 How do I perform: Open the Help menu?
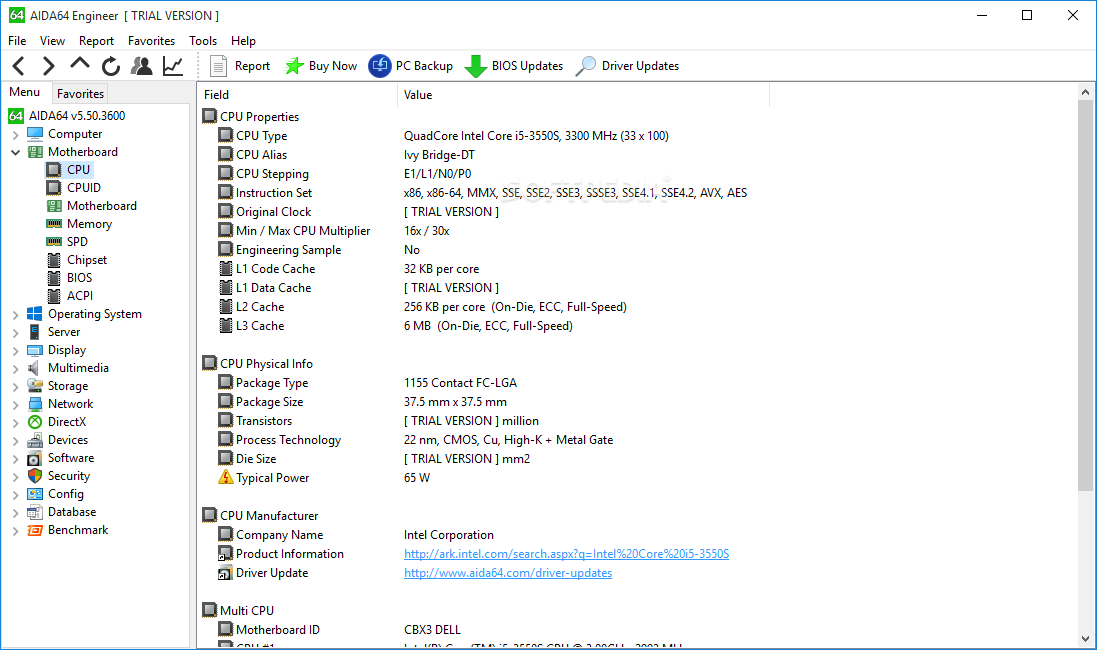(x=243, y=41)
